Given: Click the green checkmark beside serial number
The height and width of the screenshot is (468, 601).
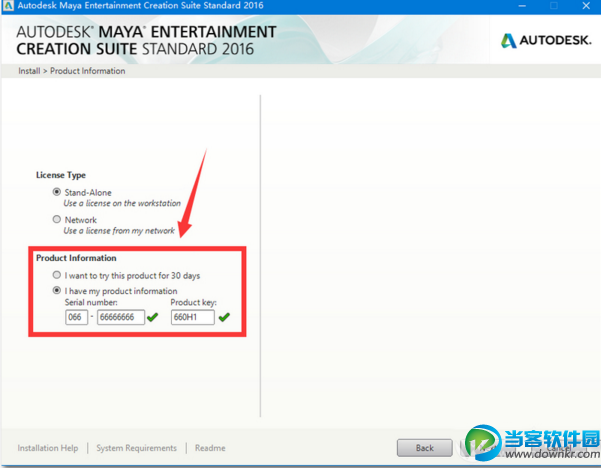Looking at the screenshot, I should (x=153, y=317).
